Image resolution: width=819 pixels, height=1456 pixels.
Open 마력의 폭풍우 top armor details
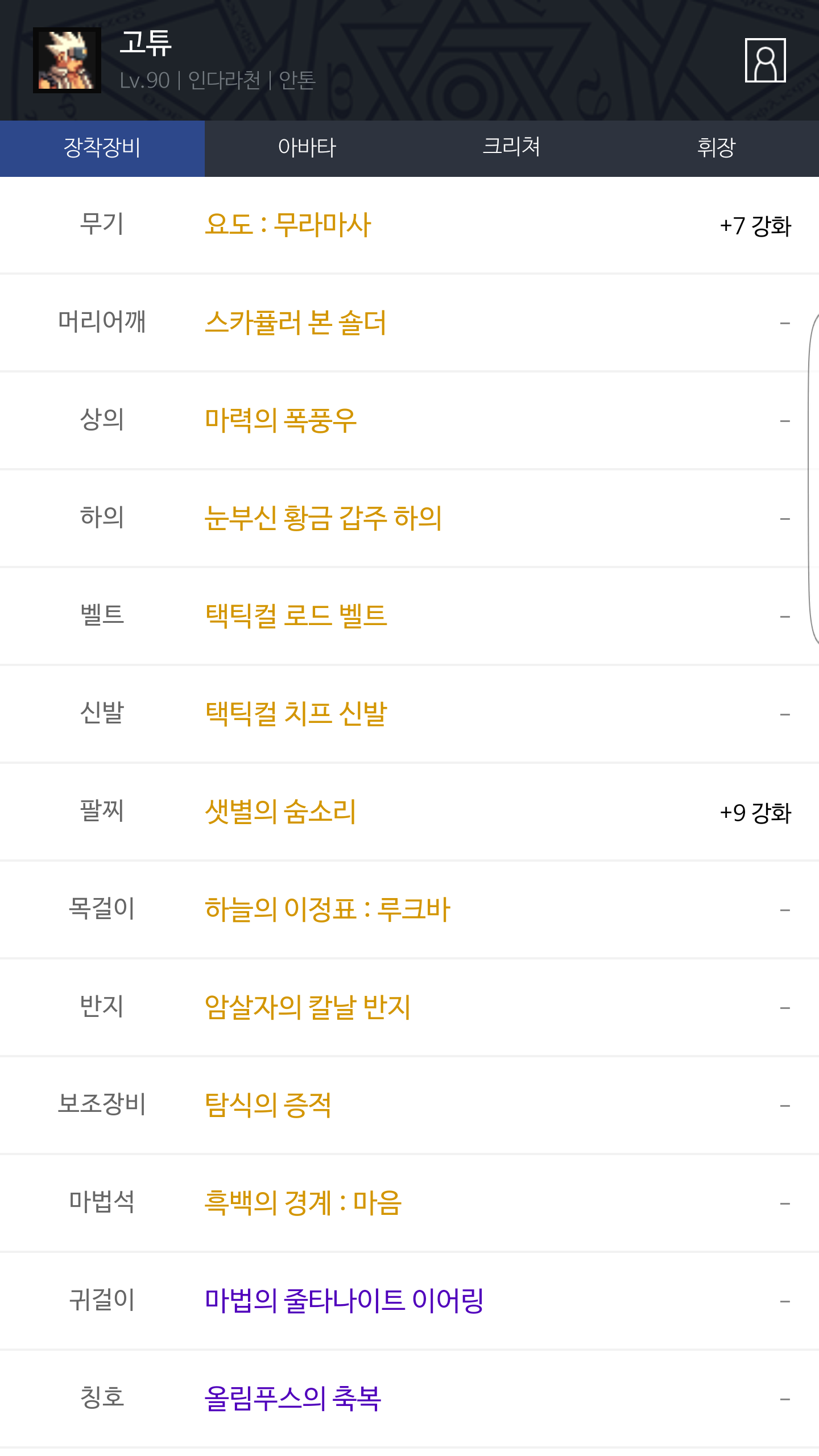click(280, 420)
